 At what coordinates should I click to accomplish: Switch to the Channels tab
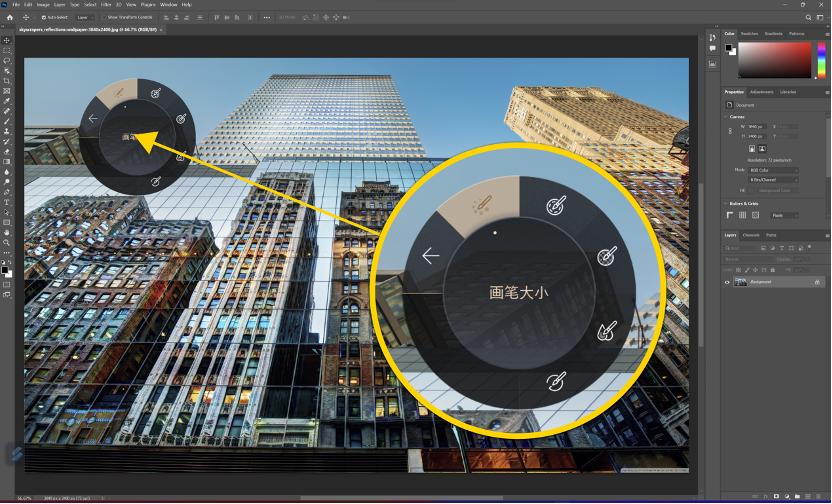click(751, 235)
